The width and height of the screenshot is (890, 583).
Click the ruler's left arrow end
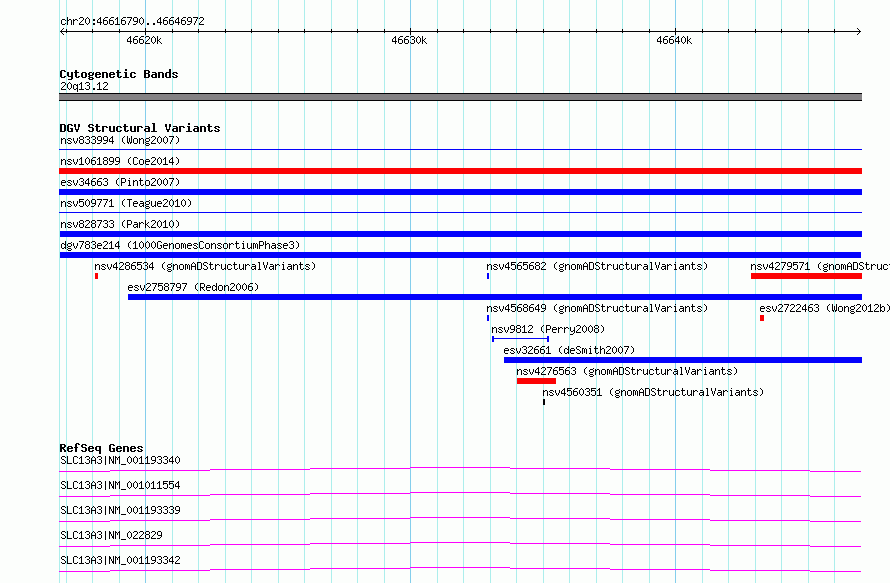pyautogui.click(x=62, y=31)
